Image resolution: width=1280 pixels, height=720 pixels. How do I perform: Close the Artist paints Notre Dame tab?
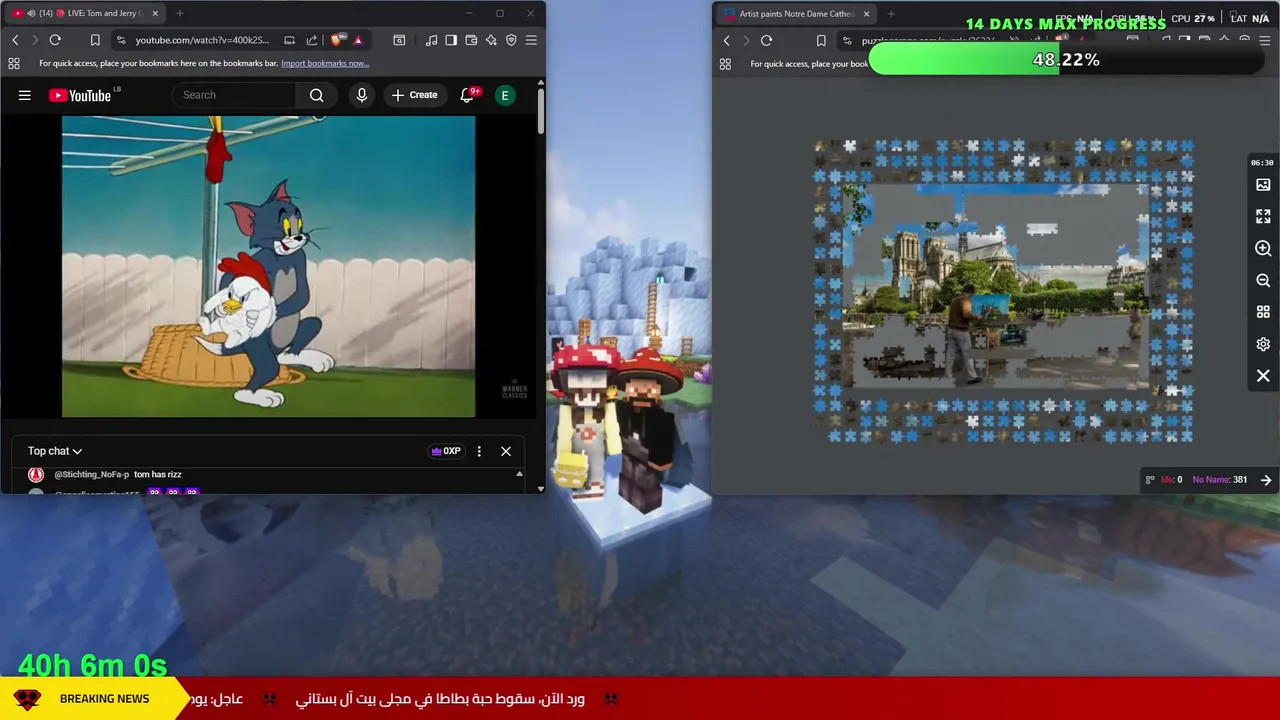[x=867, y=14]
